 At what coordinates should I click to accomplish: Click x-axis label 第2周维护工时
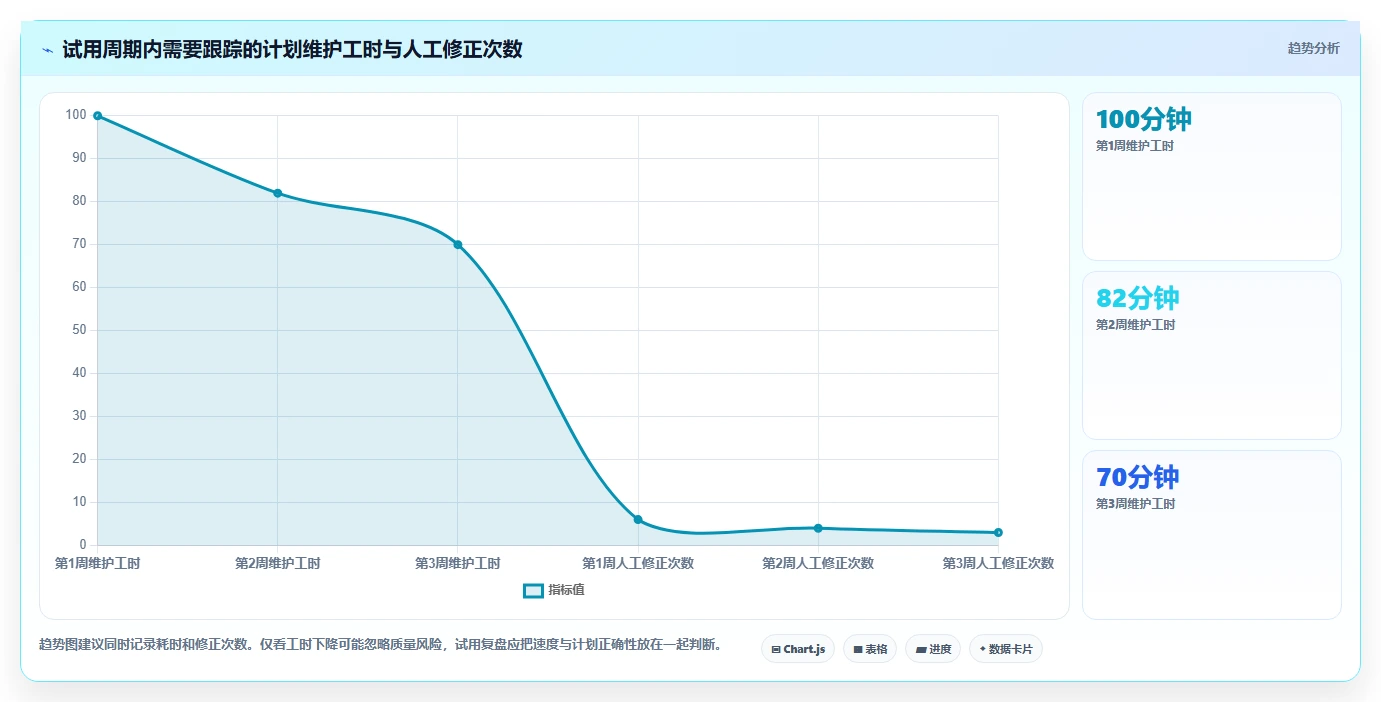(x=278, y=564)
